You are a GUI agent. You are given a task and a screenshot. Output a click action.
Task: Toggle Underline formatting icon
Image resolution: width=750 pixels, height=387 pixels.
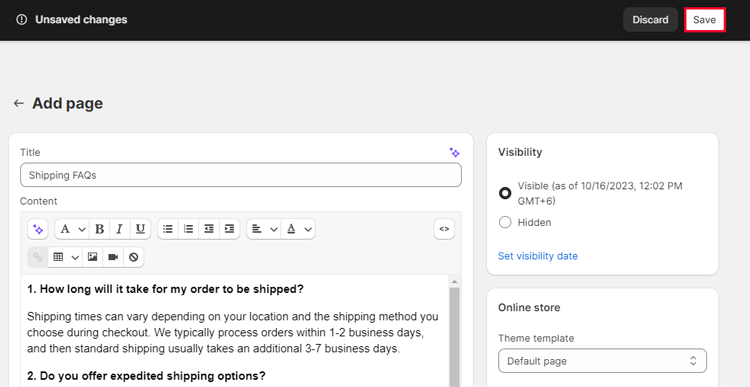[140, 229]
